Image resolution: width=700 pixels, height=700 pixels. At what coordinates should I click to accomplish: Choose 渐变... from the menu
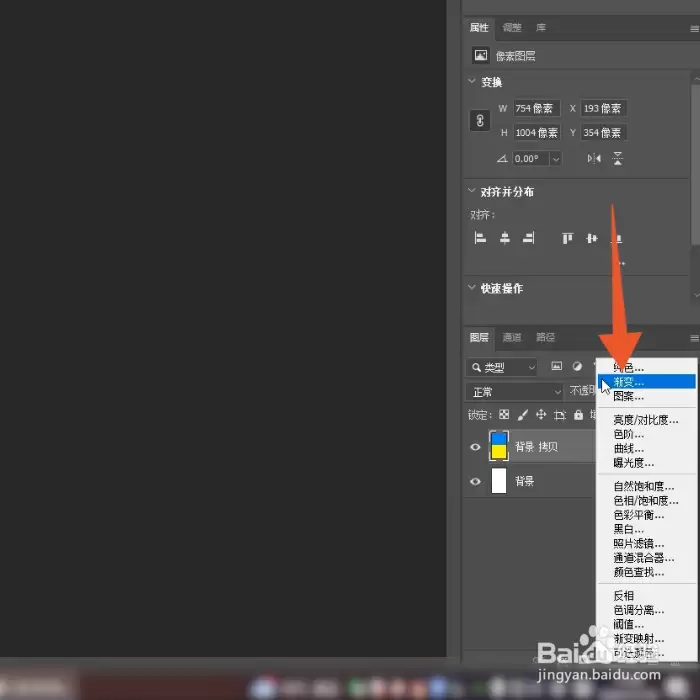[646, 382]
